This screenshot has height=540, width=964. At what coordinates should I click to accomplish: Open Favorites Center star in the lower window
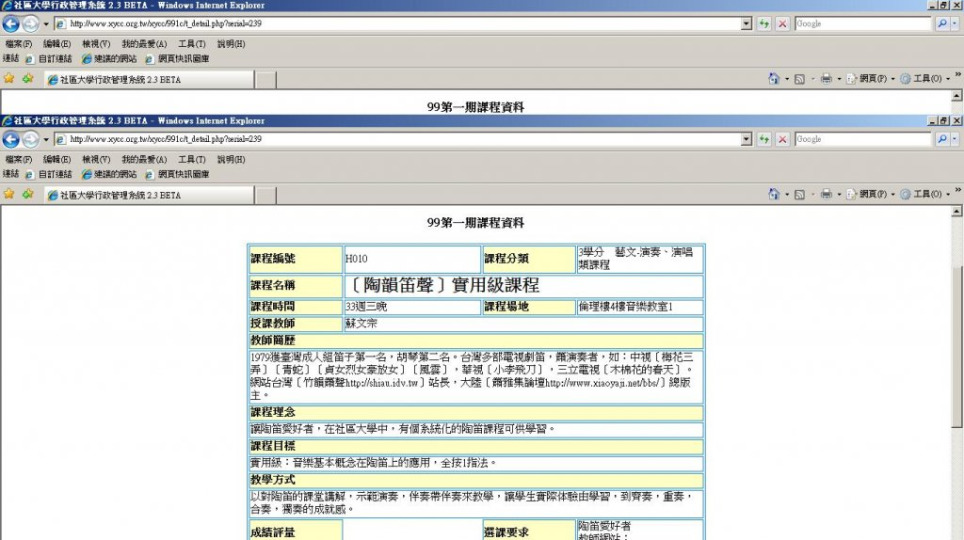pos(9,194)
